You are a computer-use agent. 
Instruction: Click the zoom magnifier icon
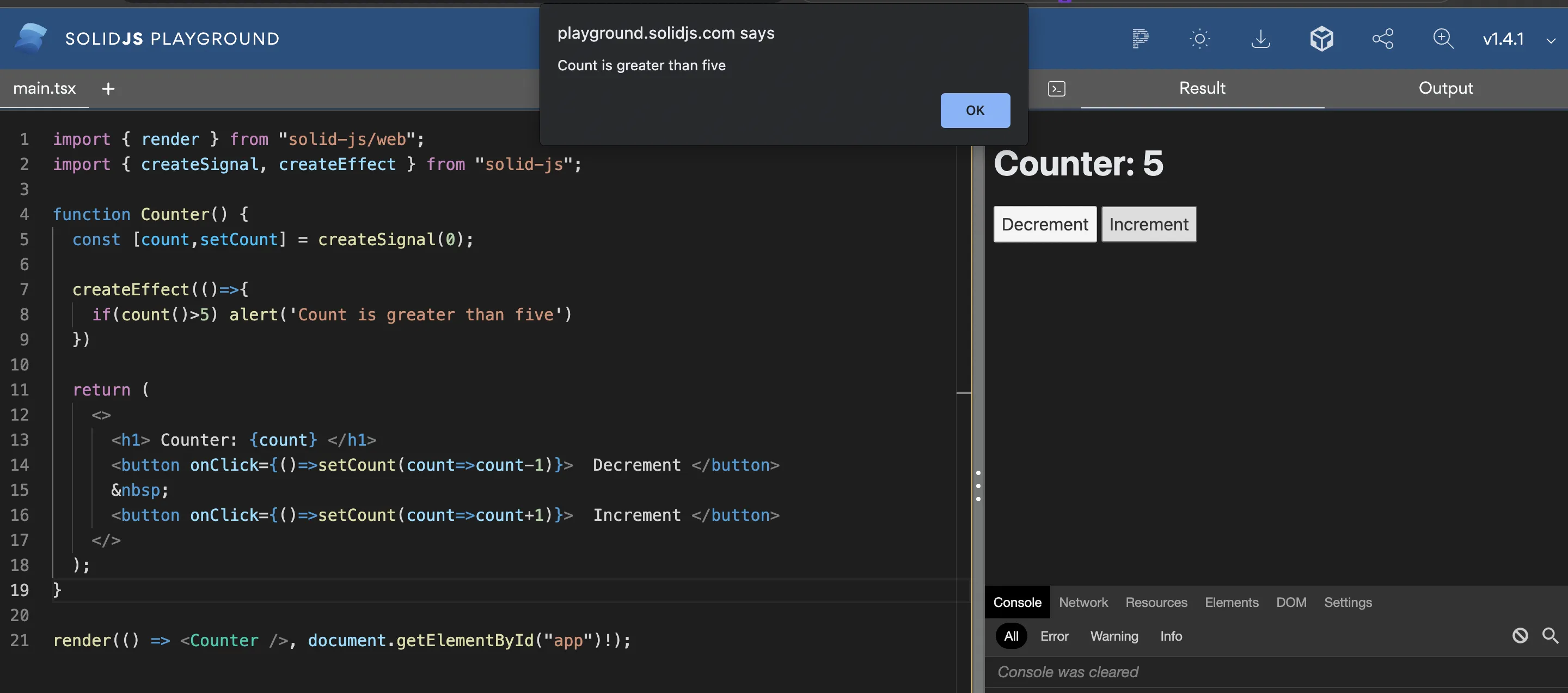coord(1443,38)
